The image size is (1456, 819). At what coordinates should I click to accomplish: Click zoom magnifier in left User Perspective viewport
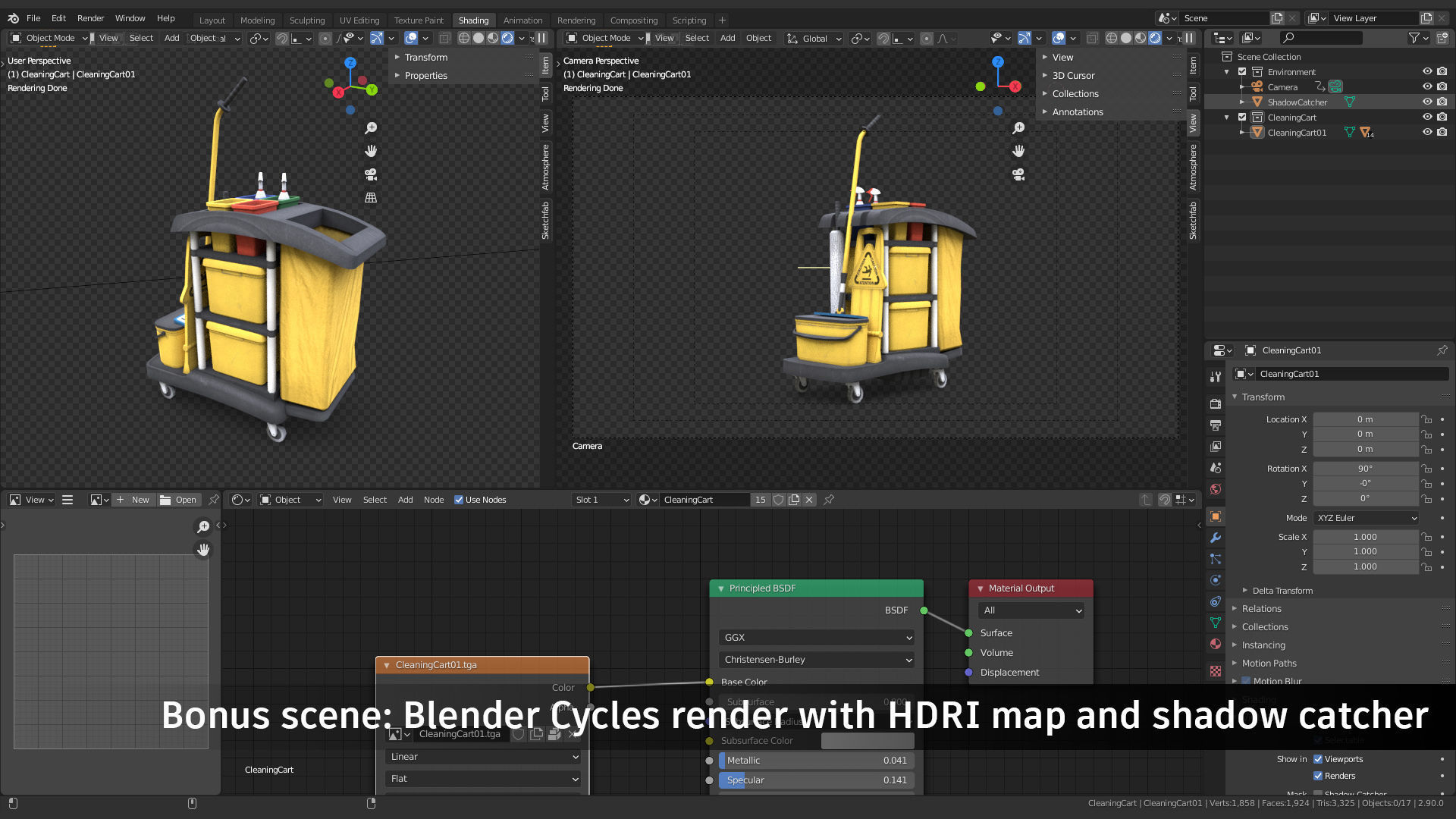371,128
